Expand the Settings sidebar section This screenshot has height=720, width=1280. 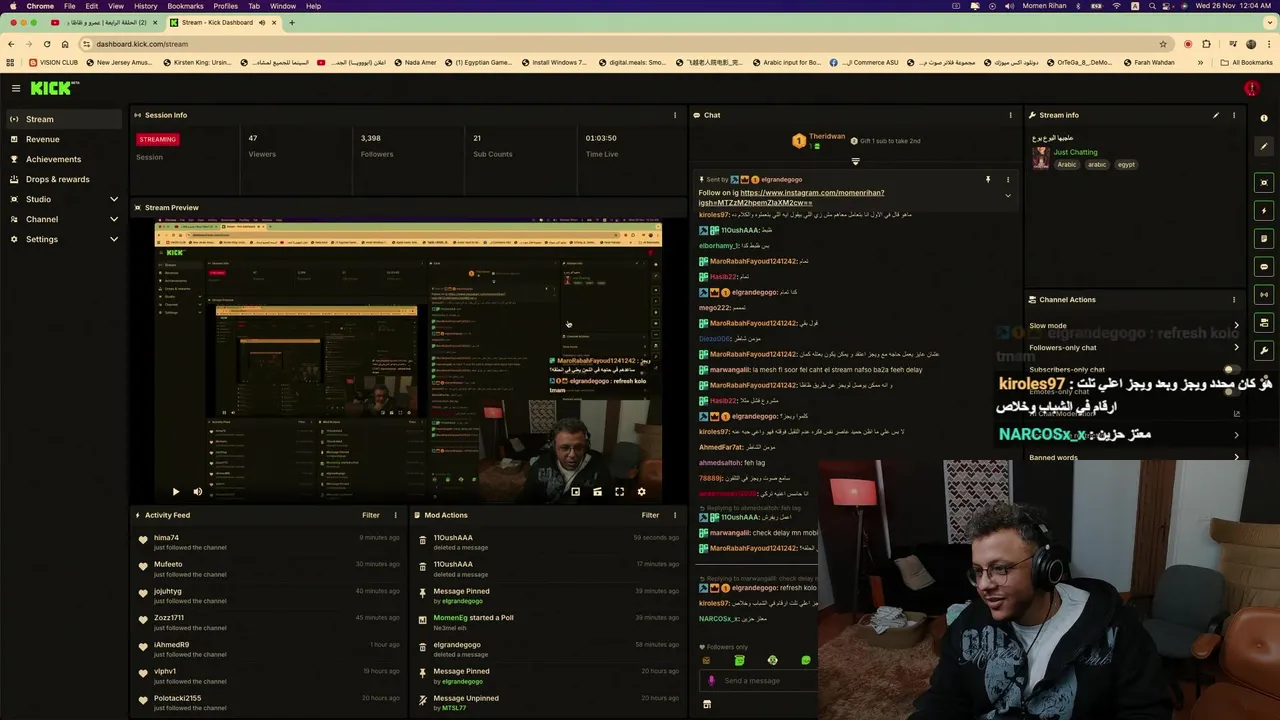point(114,239)
